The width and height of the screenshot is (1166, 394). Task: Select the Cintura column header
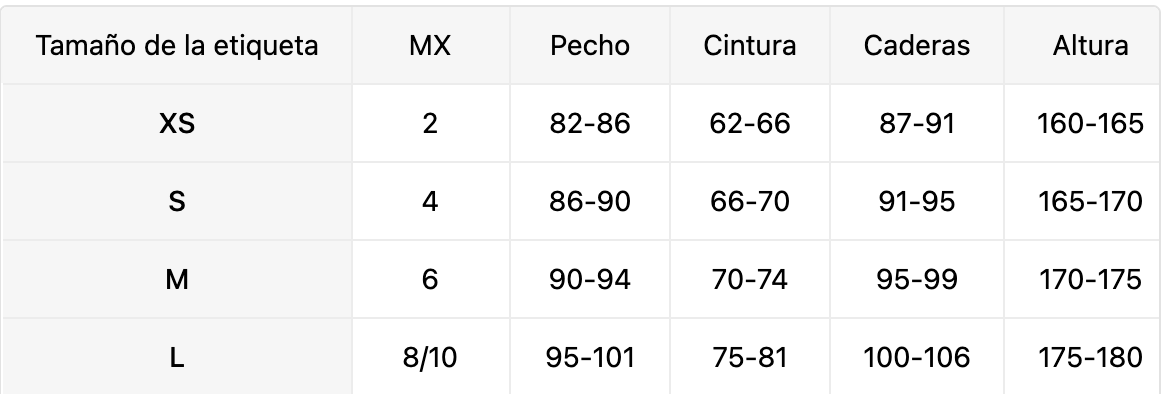pos(750,46)
